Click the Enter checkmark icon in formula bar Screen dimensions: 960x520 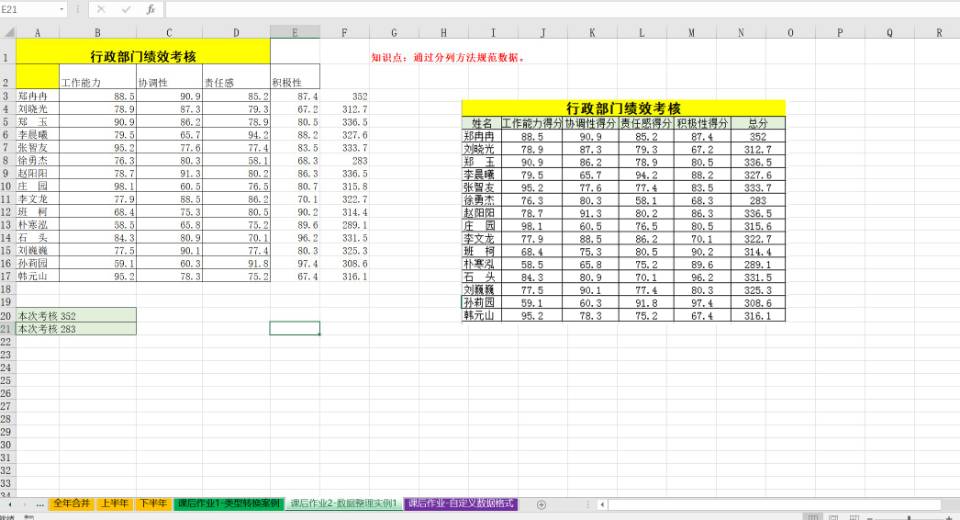tap(126, 9)
